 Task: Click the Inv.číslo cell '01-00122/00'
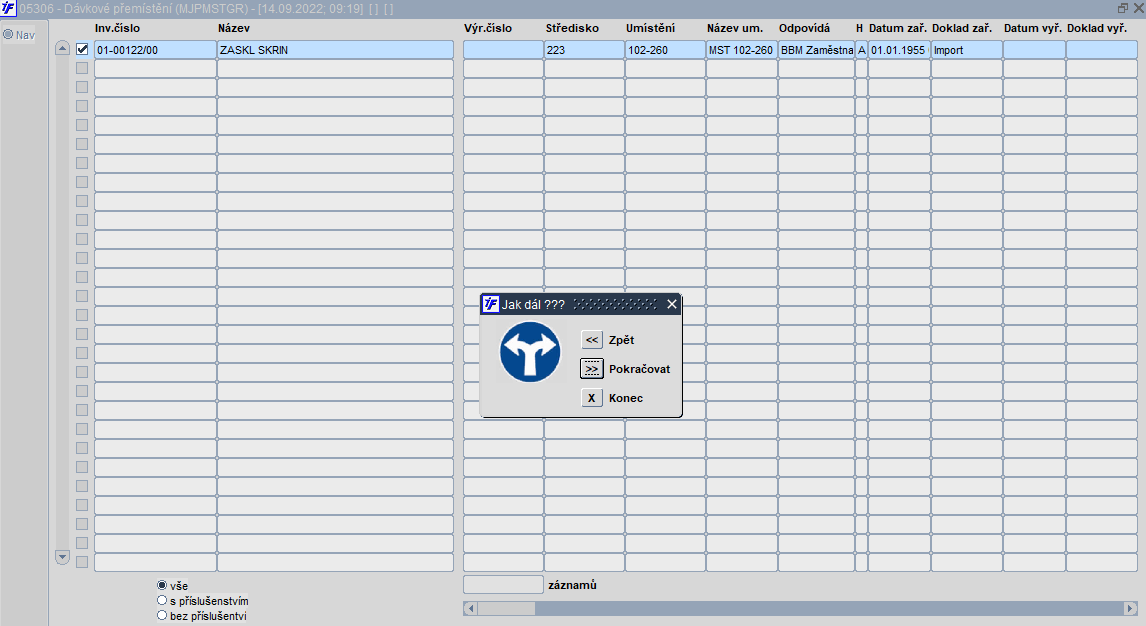tap(155, 50)
